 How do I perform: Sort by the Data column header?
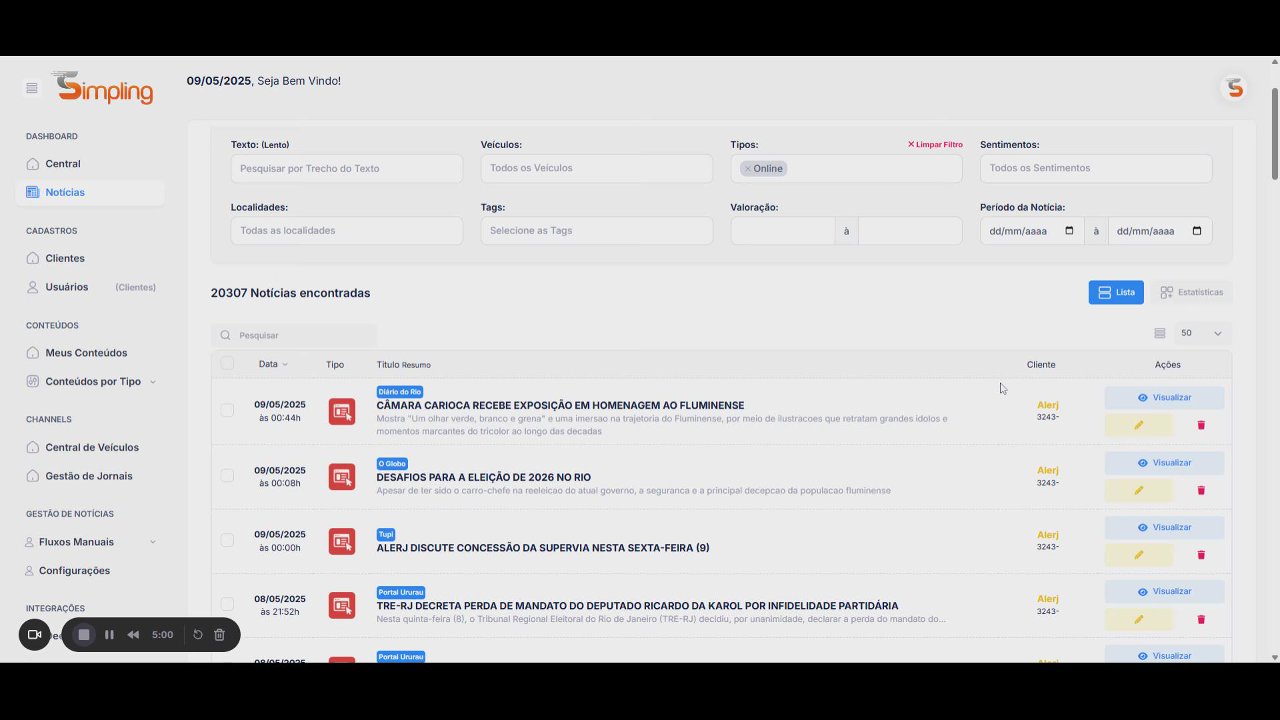pos(273,364)
